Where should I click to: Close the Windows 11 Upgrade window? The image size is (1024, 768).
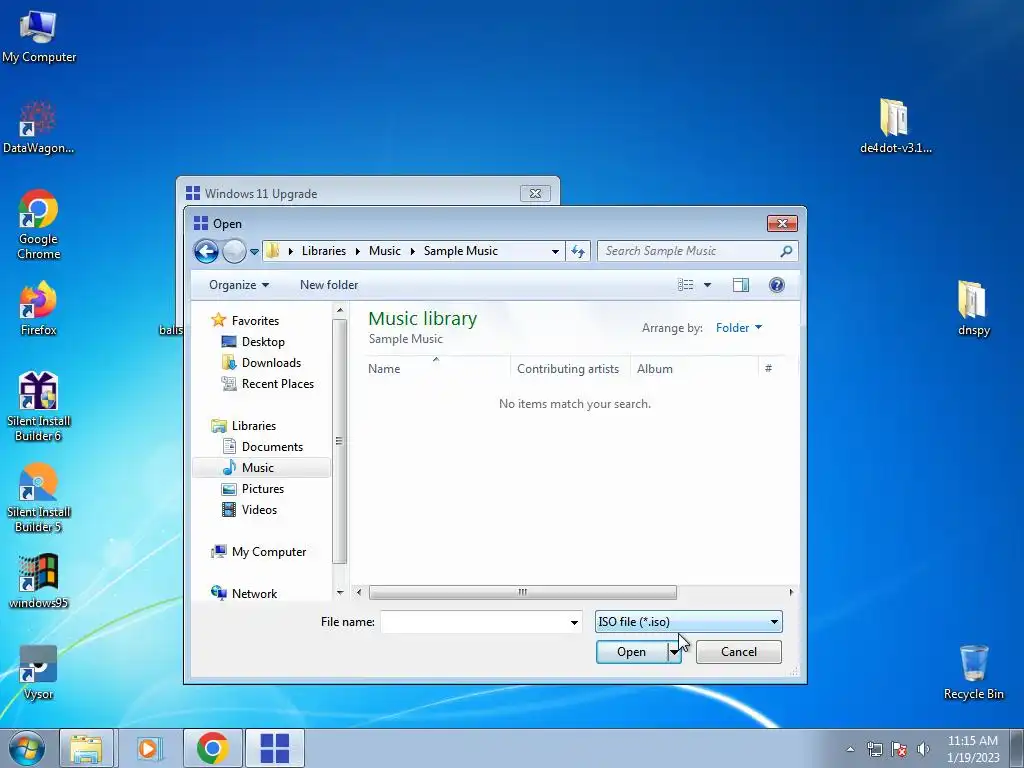(x=535, y=193)
